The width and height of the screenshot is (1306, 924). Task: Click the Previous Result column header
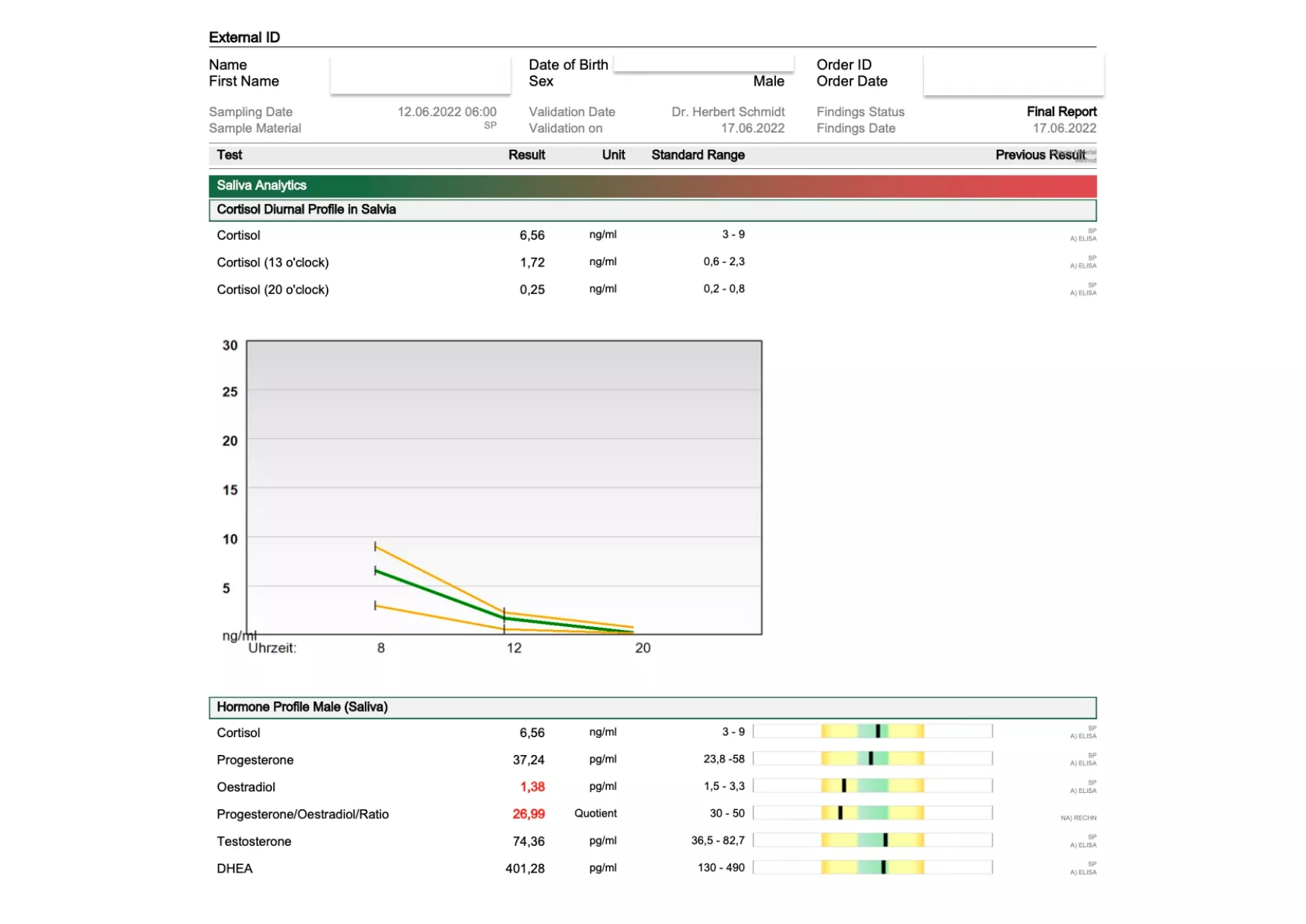pyautogui.click(x=1040, y=155)
